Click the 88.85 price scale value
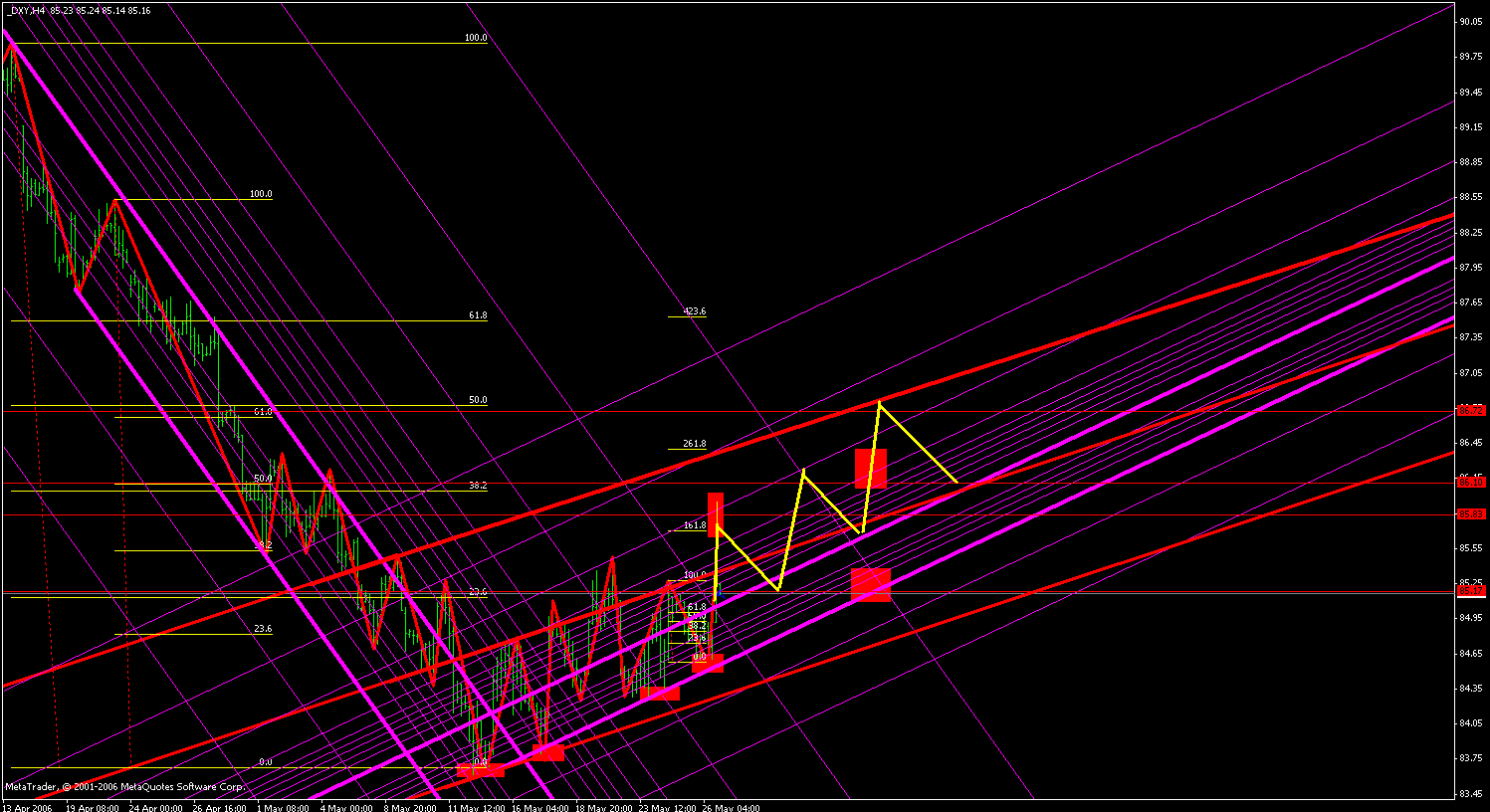The image size is (1490, 812). pyautogui.click(x=1472, y=162)
